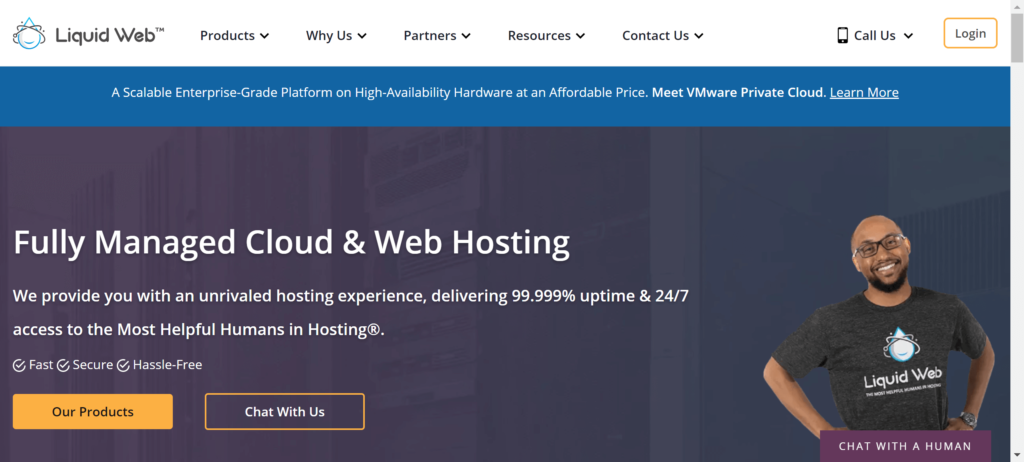Image resolution: width=1024 pixels, height=462 pixels.
Task: Click the Fast label text
Action: click(x=41, y=365)
